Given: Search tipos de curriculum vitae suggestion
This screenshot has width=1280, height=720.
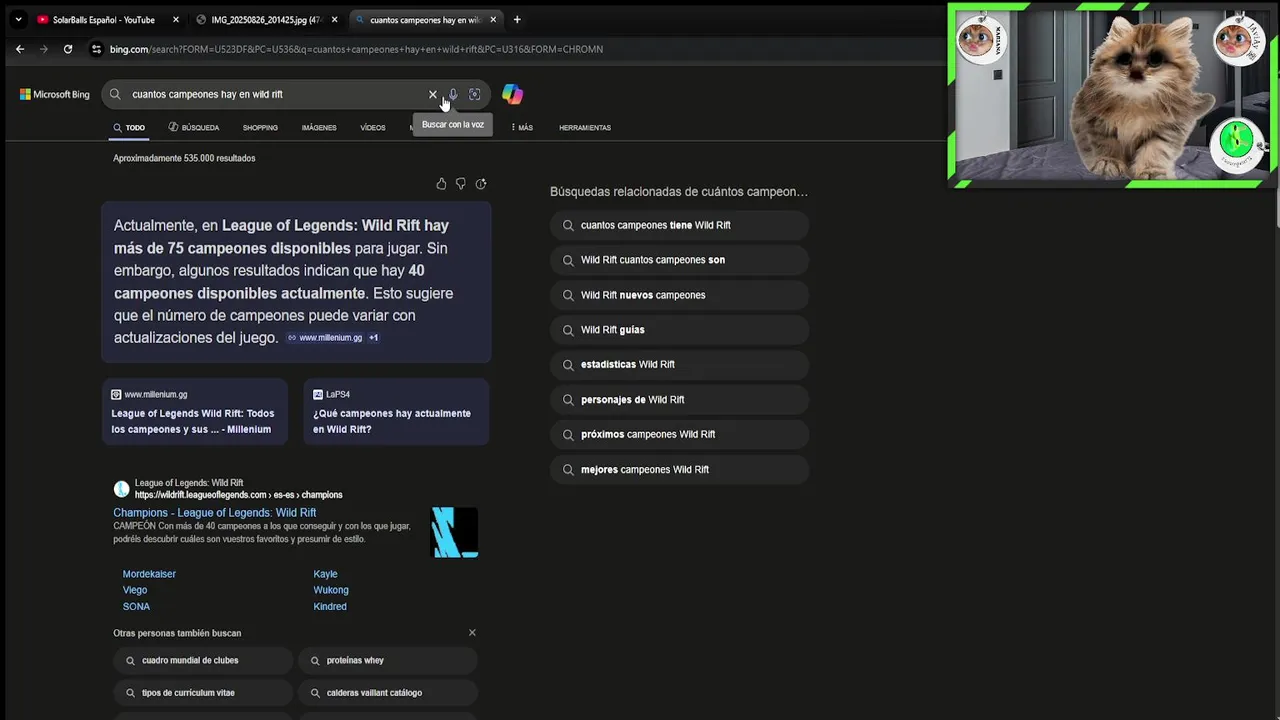Looking at the screenshot, I should click(203, 692).
